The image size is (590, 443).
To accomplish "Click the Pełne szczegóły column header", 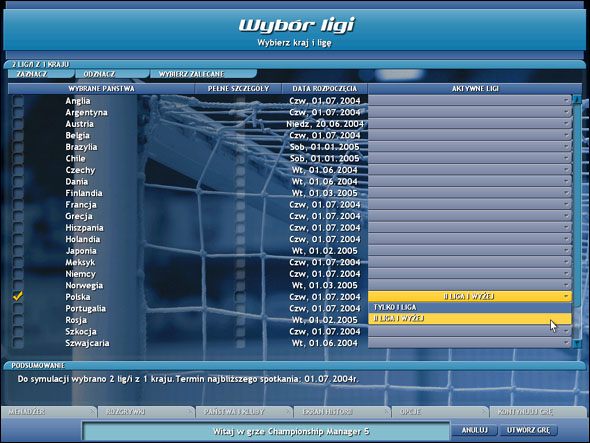I will click(238, 89).
